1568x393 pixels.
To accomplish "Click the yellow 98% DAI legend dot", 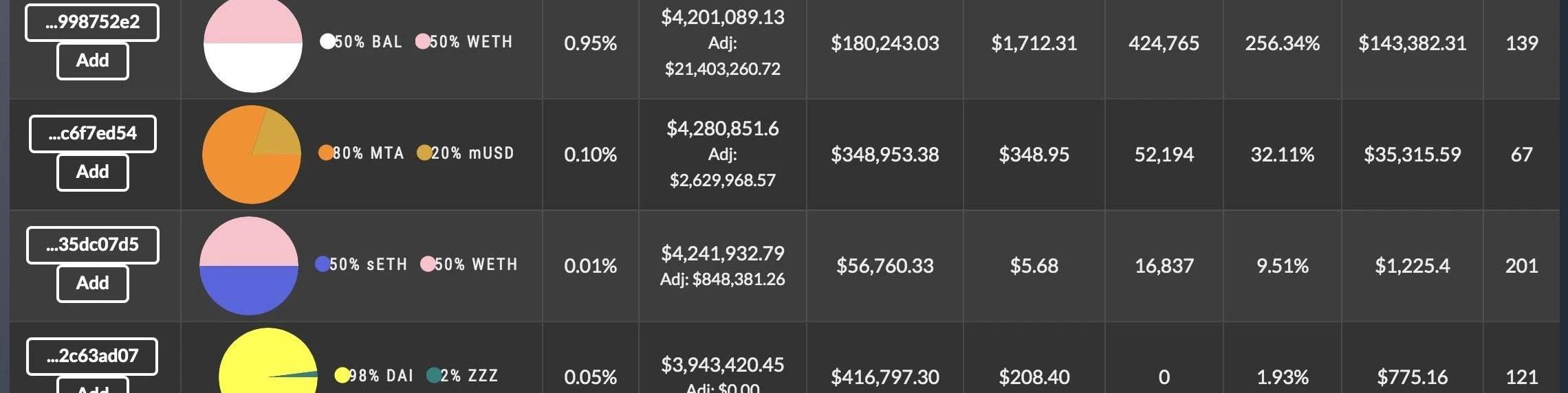I will [342, 375].
